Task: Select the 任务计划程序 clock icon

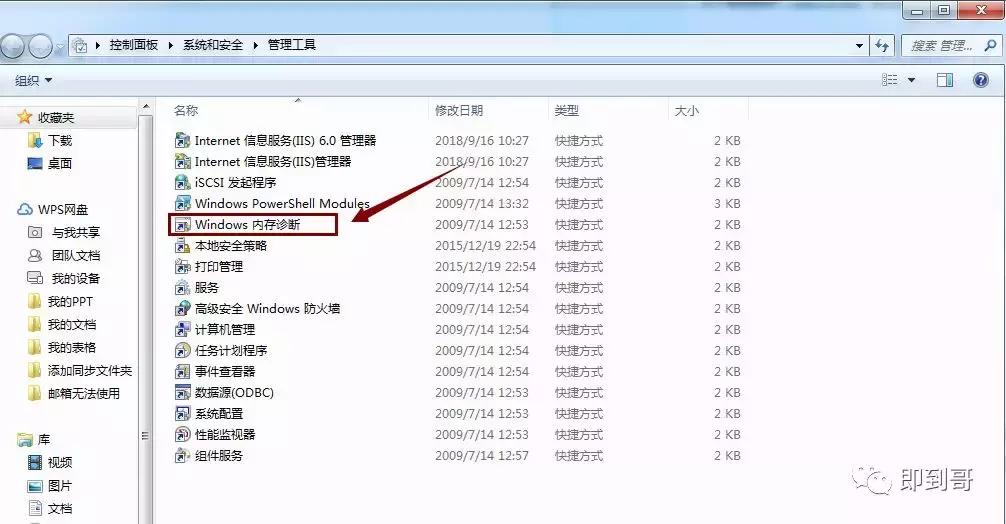Action: pos(183,351)
